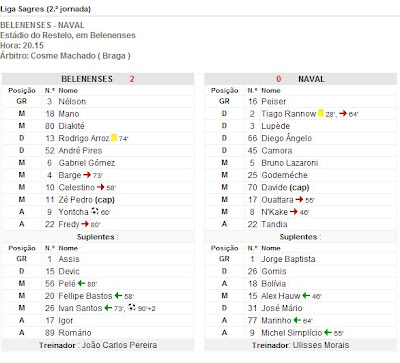Screen dimensions: 400x363
Task: Click coach name João Carlos Pereira
Action: (x=119, y=345)
